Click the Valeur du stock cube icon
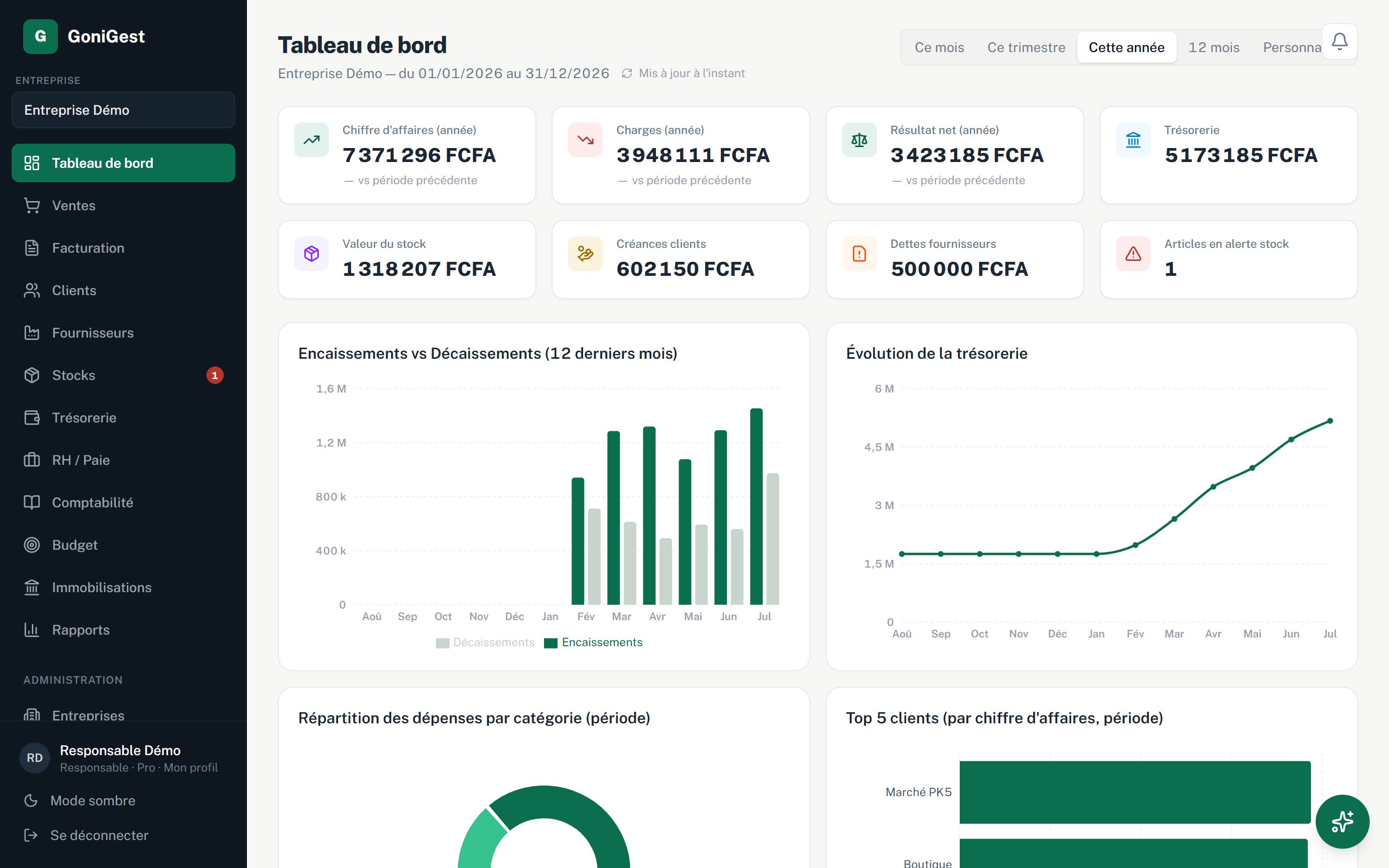 312,254
